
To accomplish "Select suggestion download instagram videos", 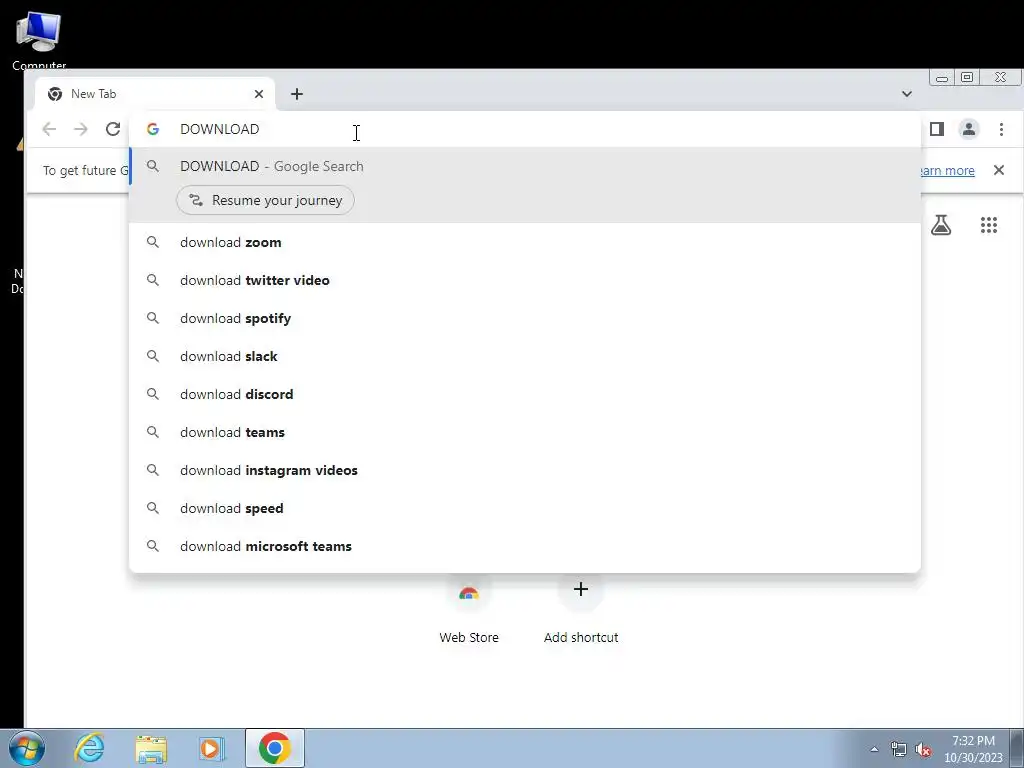I will [525, 470].
